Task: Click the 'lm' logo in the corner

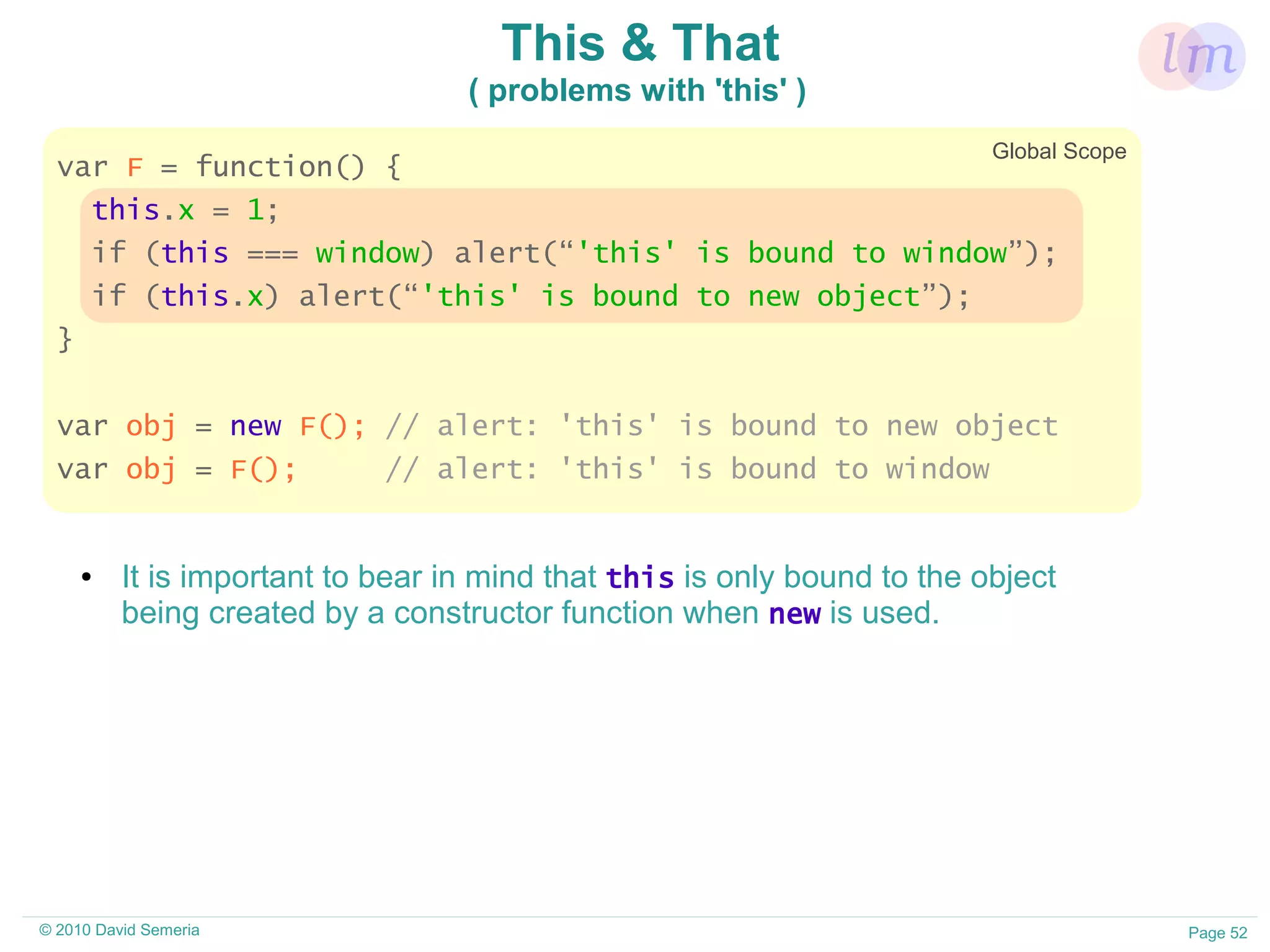Action: click(x=1191, y=56)
